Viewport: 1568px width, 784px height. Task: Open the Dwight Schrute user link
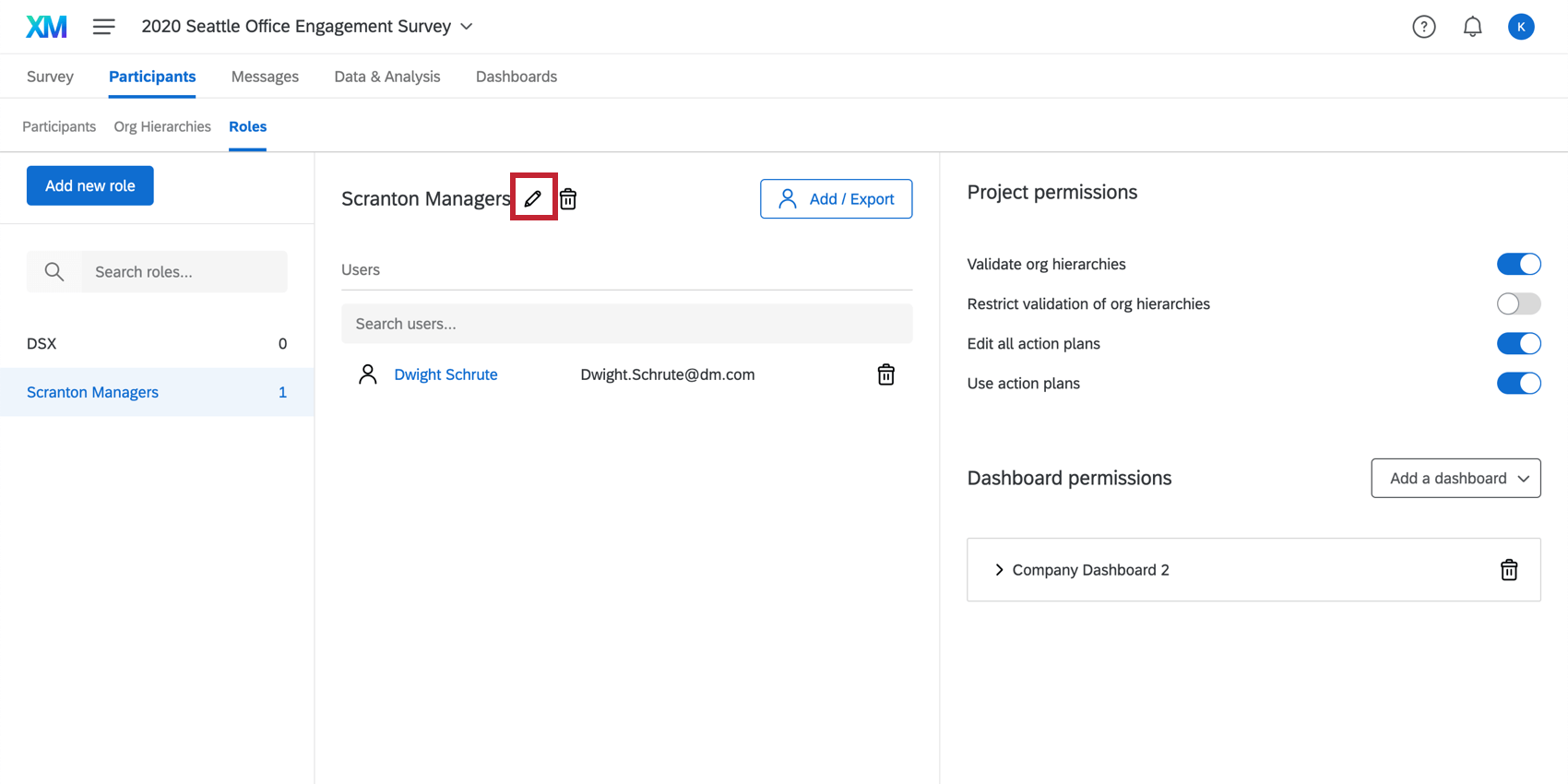pos(445,374)
